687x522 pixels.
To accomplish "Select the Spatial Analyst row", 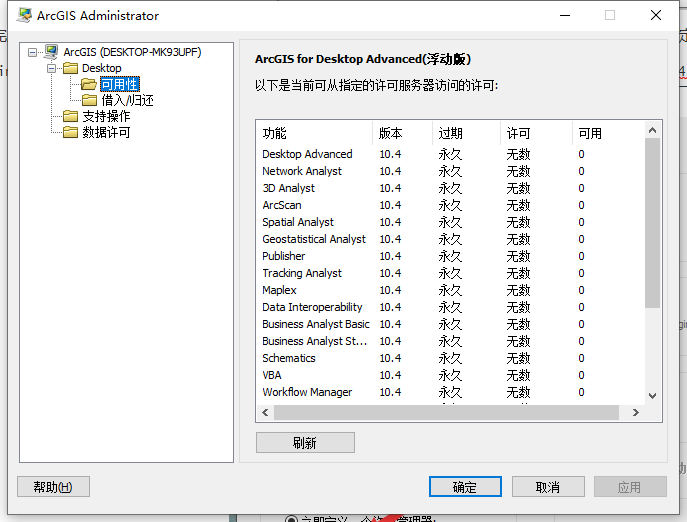I will point(298,222).
